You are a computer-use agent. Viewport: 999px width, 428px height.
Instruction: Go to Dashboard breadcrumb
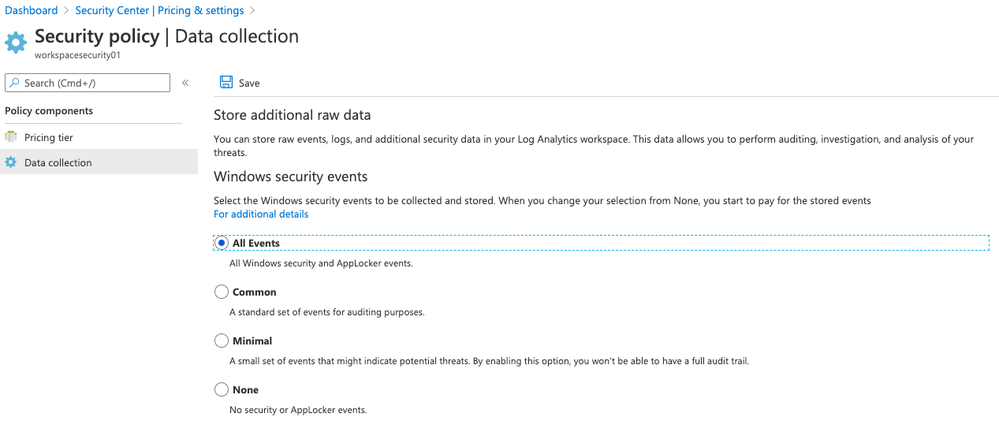tap(31, 10)
